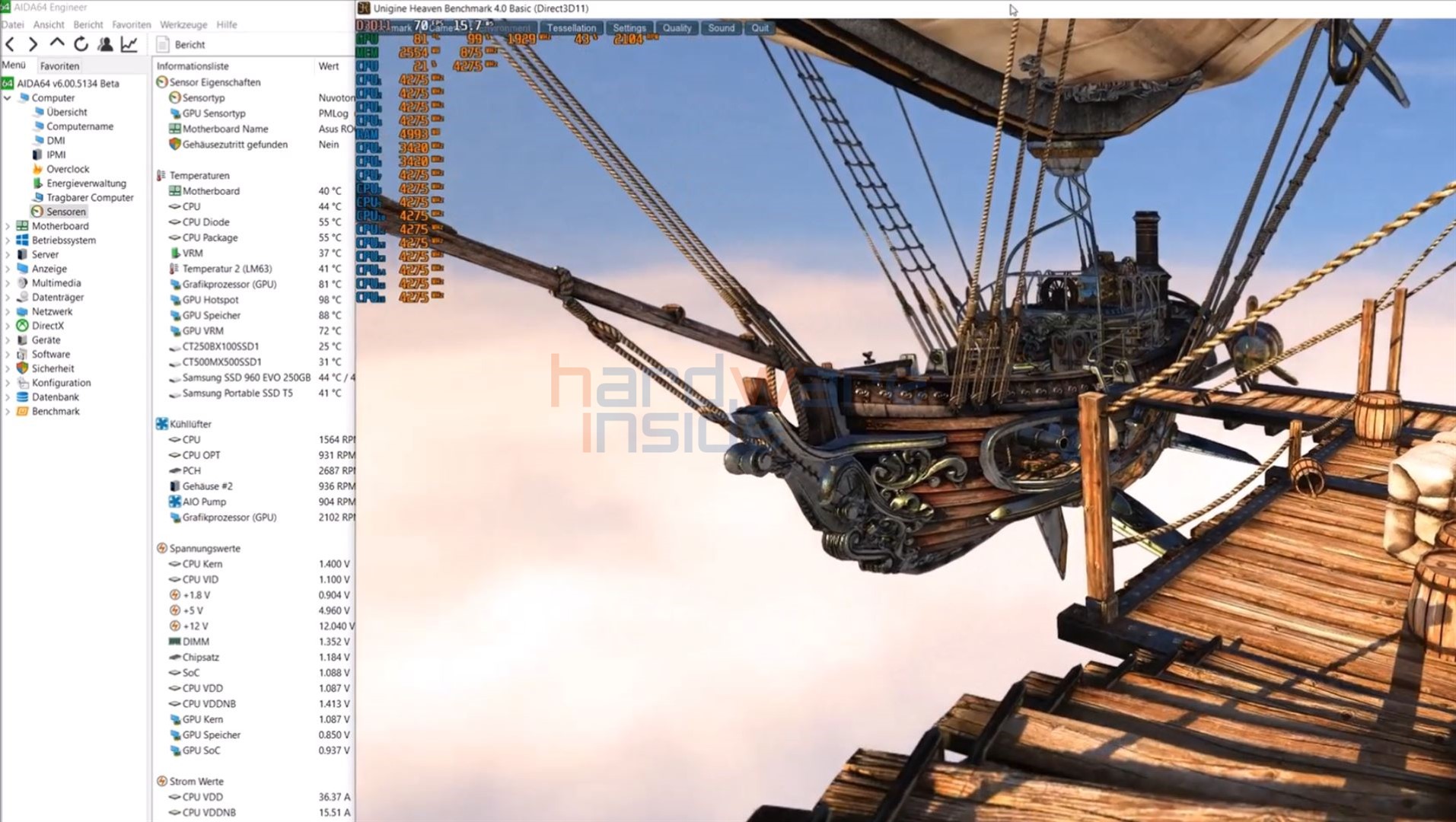Image resolution: width=1456 pixels, height=822 pixels.
Task: Open the Werkzeuge menu
Action: tap(183, 24)
